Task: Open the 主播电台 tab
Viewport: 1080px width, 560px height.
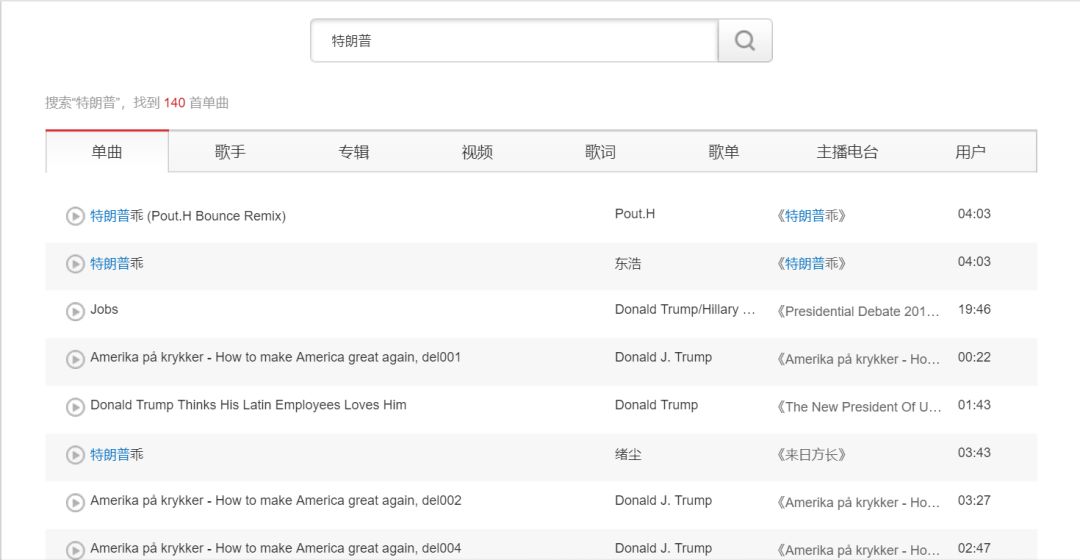Action: tap(847, 152)
